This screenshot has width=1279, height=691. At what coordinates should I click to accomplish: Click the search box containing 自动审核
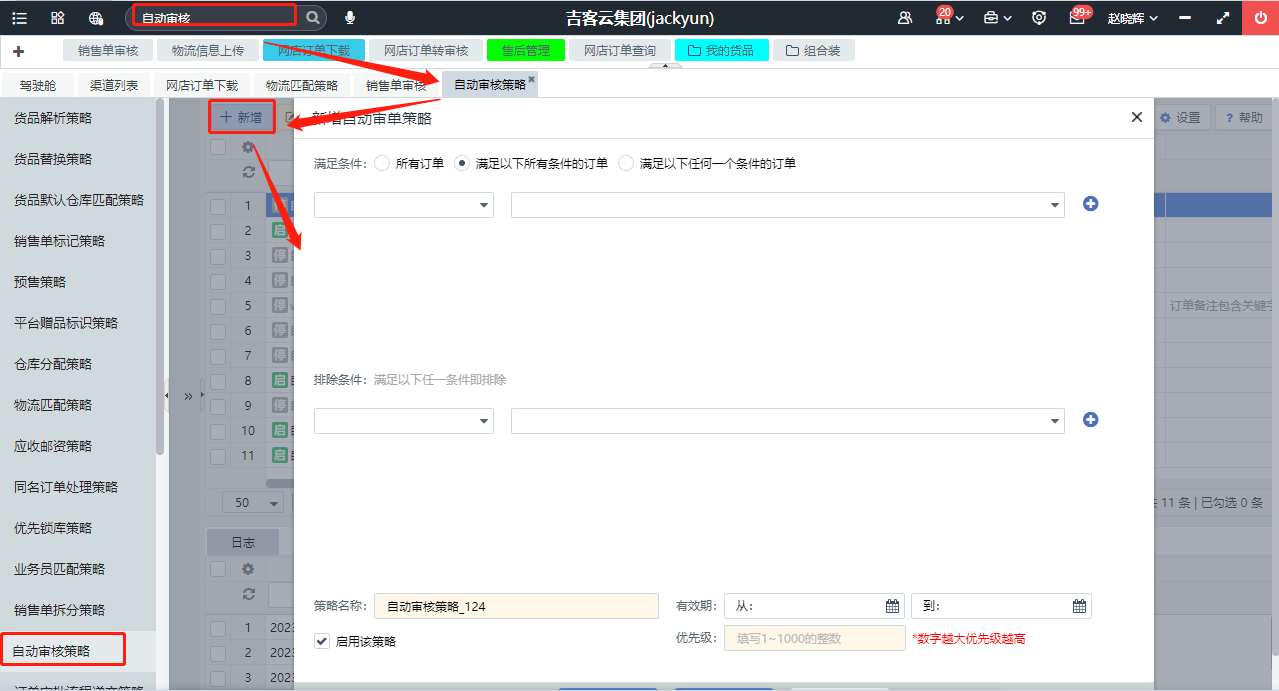point(214,16)
